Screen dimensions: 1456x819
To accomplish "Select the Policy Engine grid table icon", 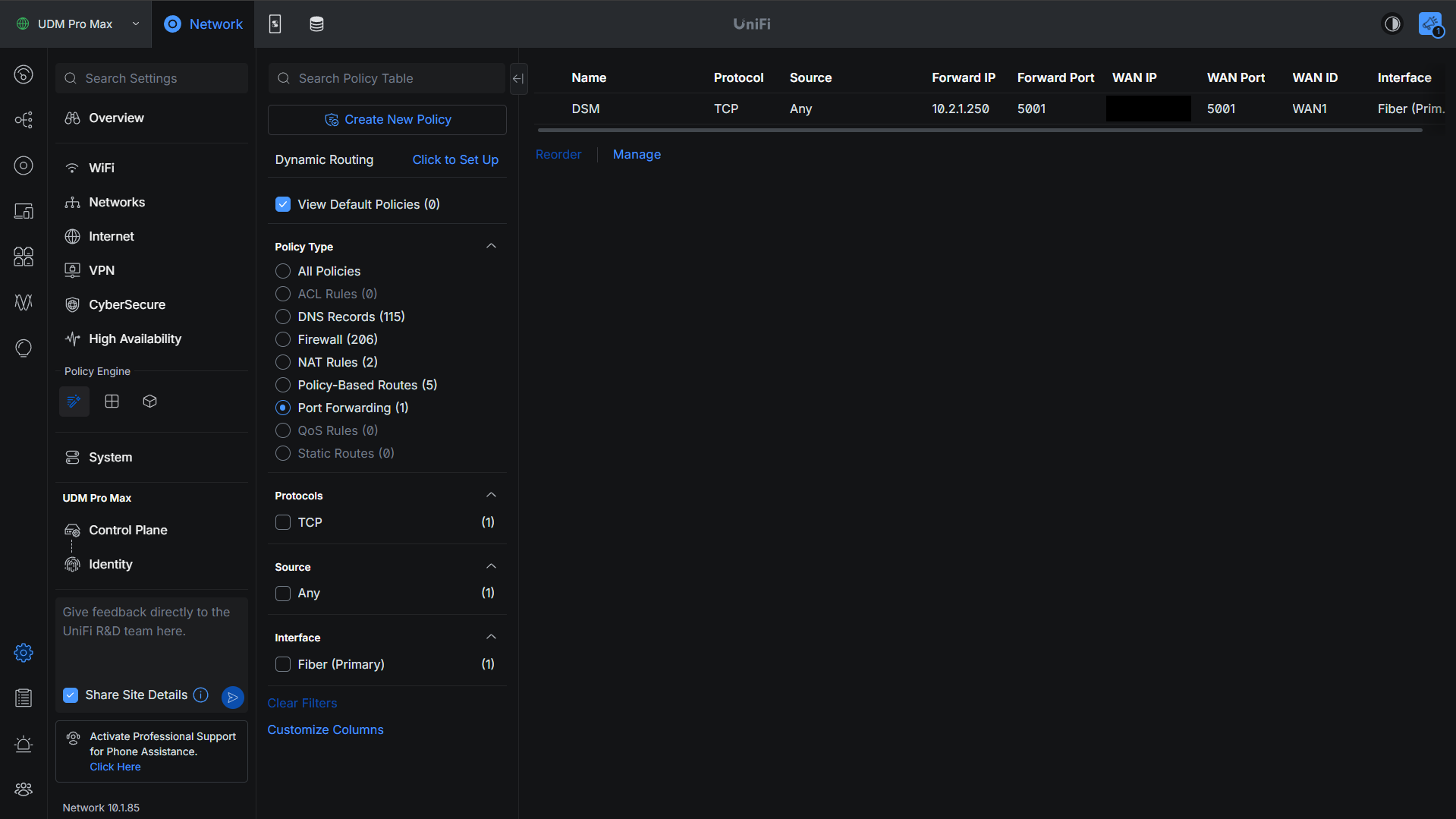I will (x=112, y=402).
